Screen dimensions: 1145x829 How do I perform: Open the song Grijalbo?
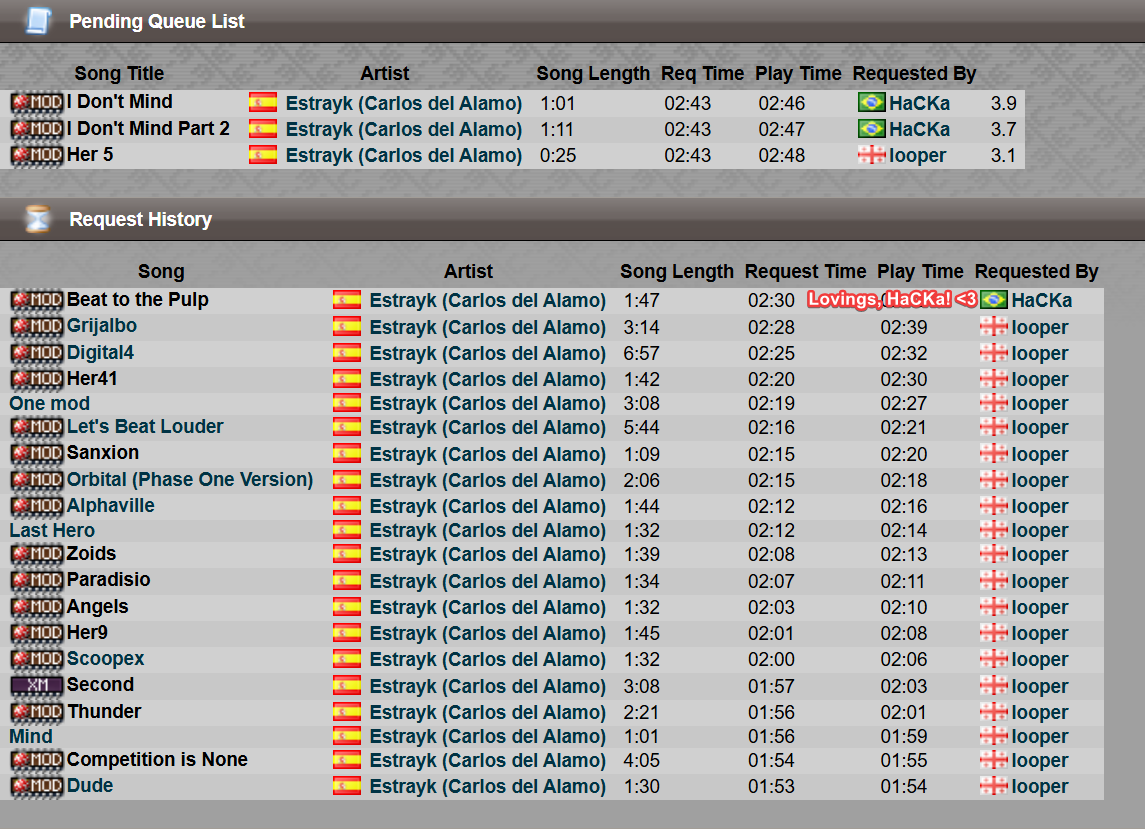[102, 326]
